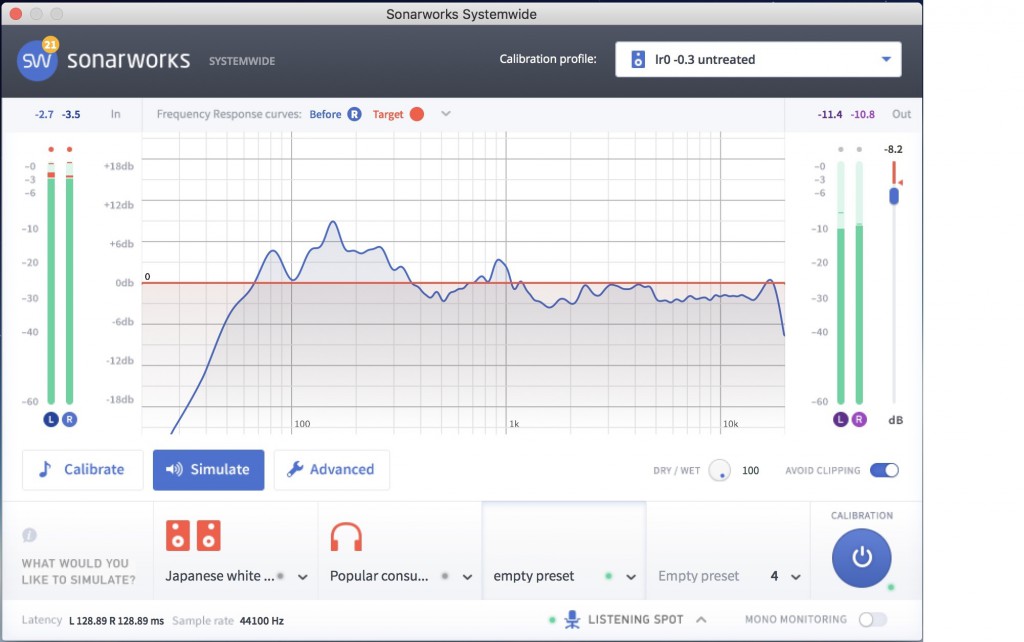Click the Before curve R badge
This screenshot has height=642, width=1024.
(x=354, y=114)
